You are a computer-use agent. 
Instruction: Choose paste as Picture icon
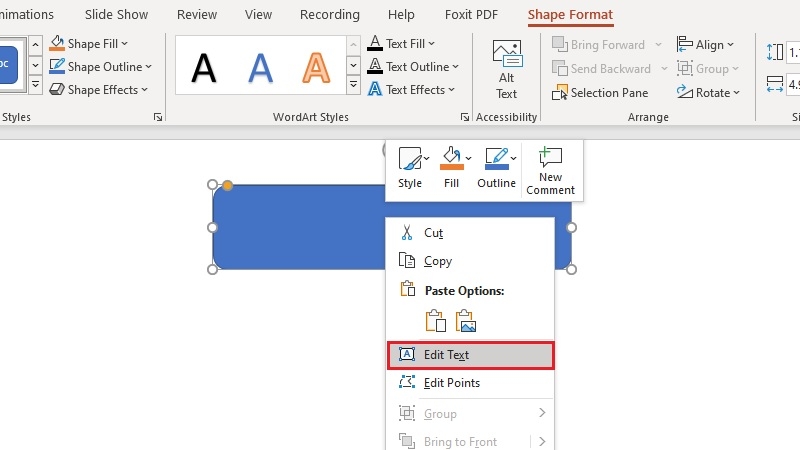(x=466, y=321)
